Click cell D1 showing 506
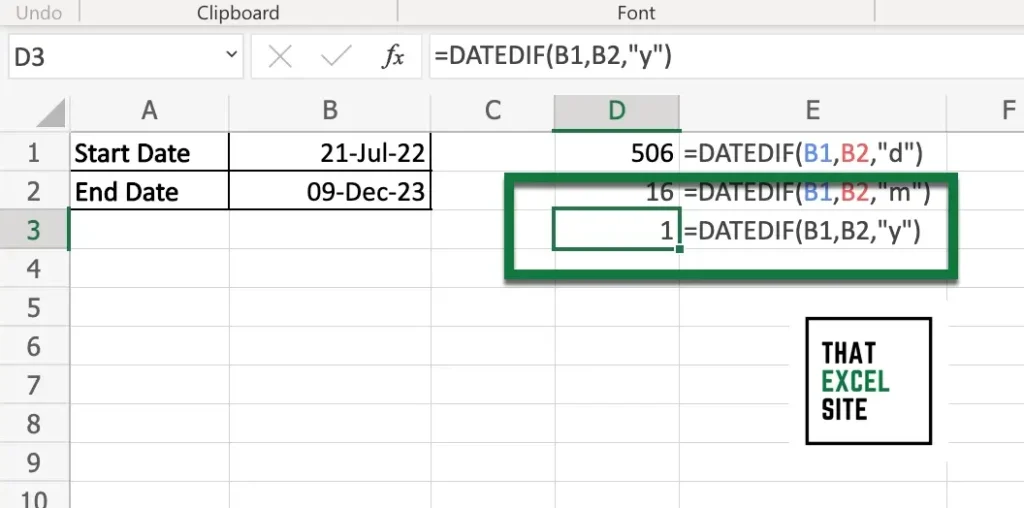1024x508 pixels. [x=617, y=153]
